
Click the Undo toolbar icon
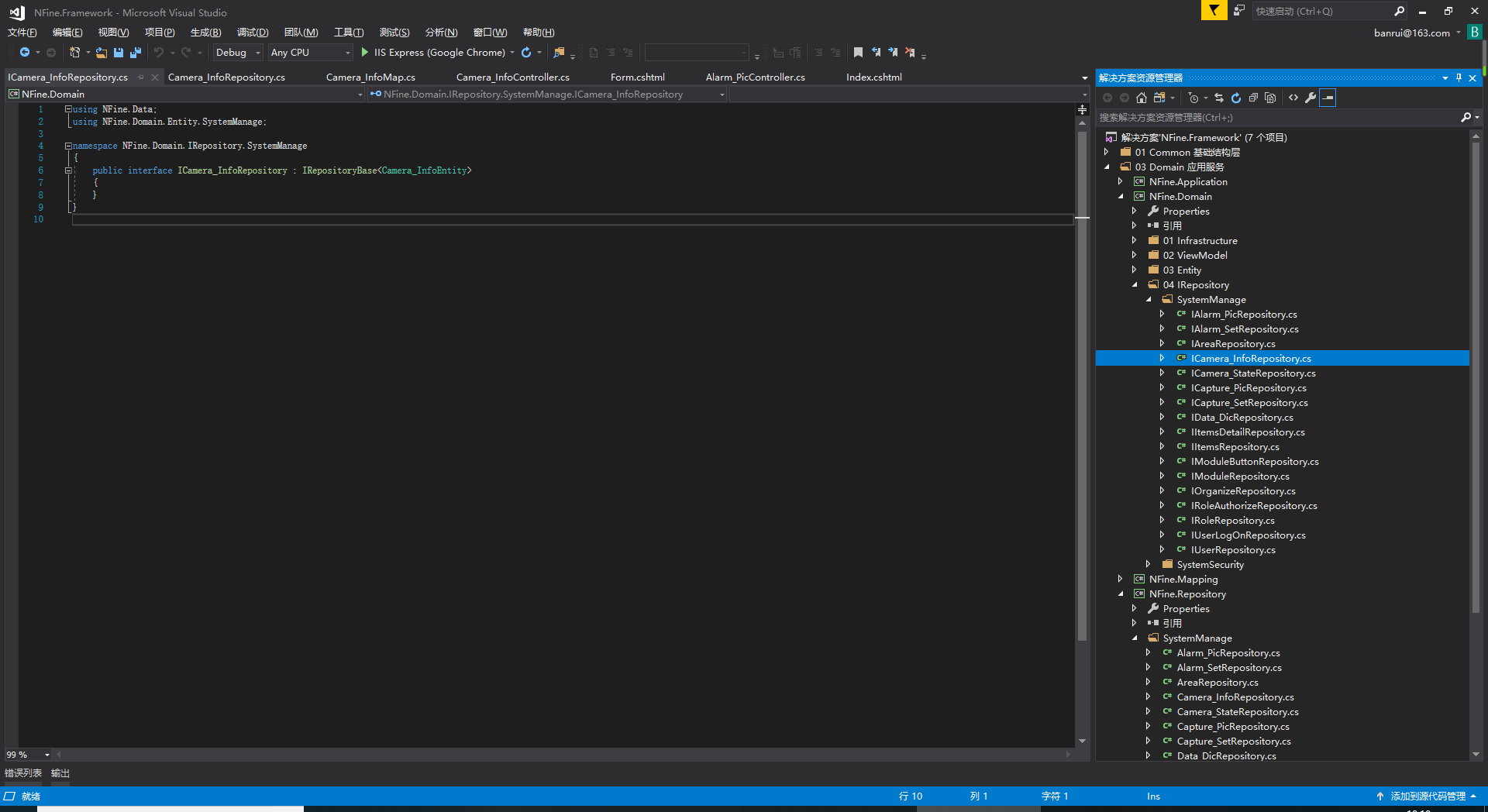click(158, 52)
